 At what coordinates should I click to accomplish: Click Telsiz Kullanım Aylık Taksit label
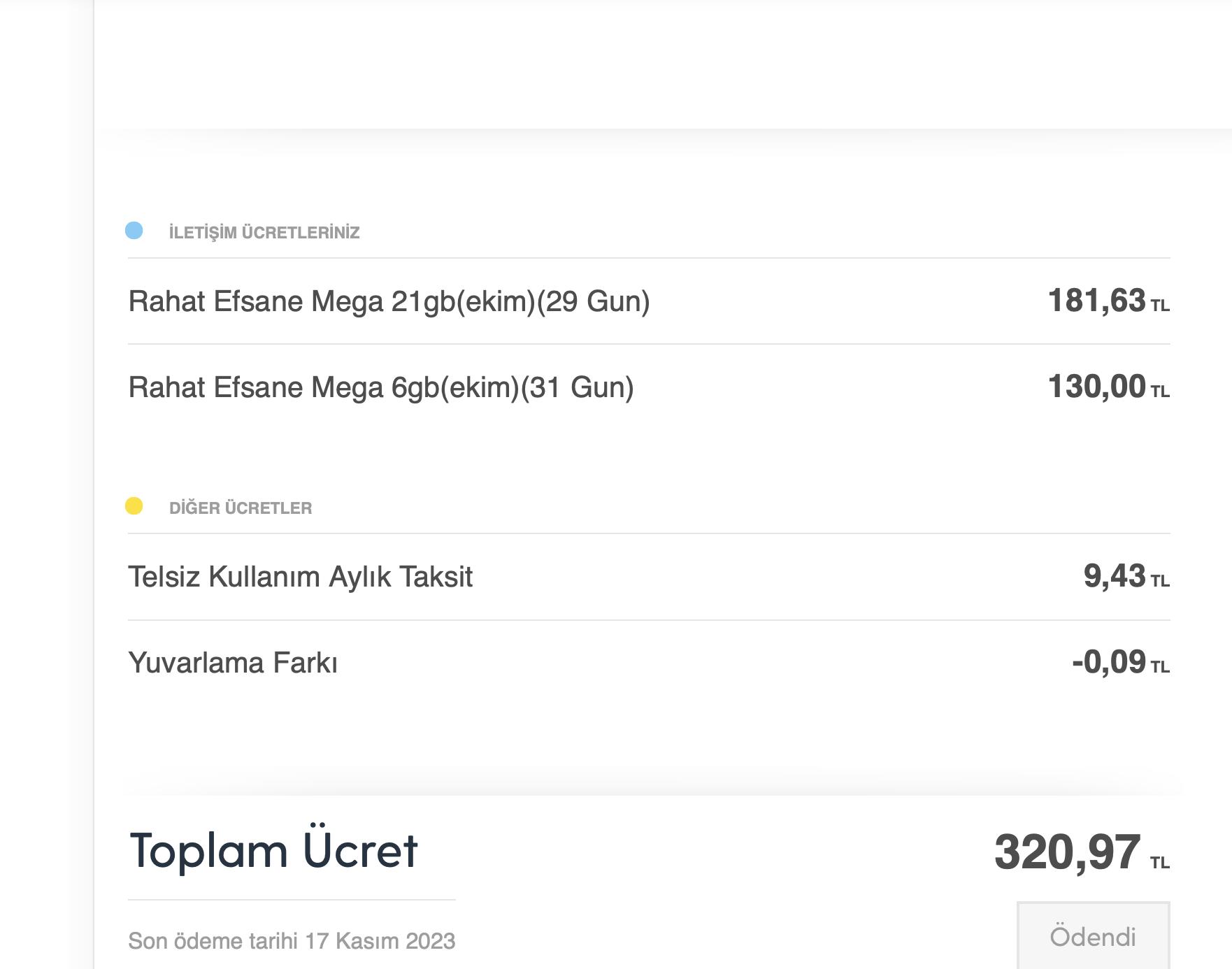(301, 577)
